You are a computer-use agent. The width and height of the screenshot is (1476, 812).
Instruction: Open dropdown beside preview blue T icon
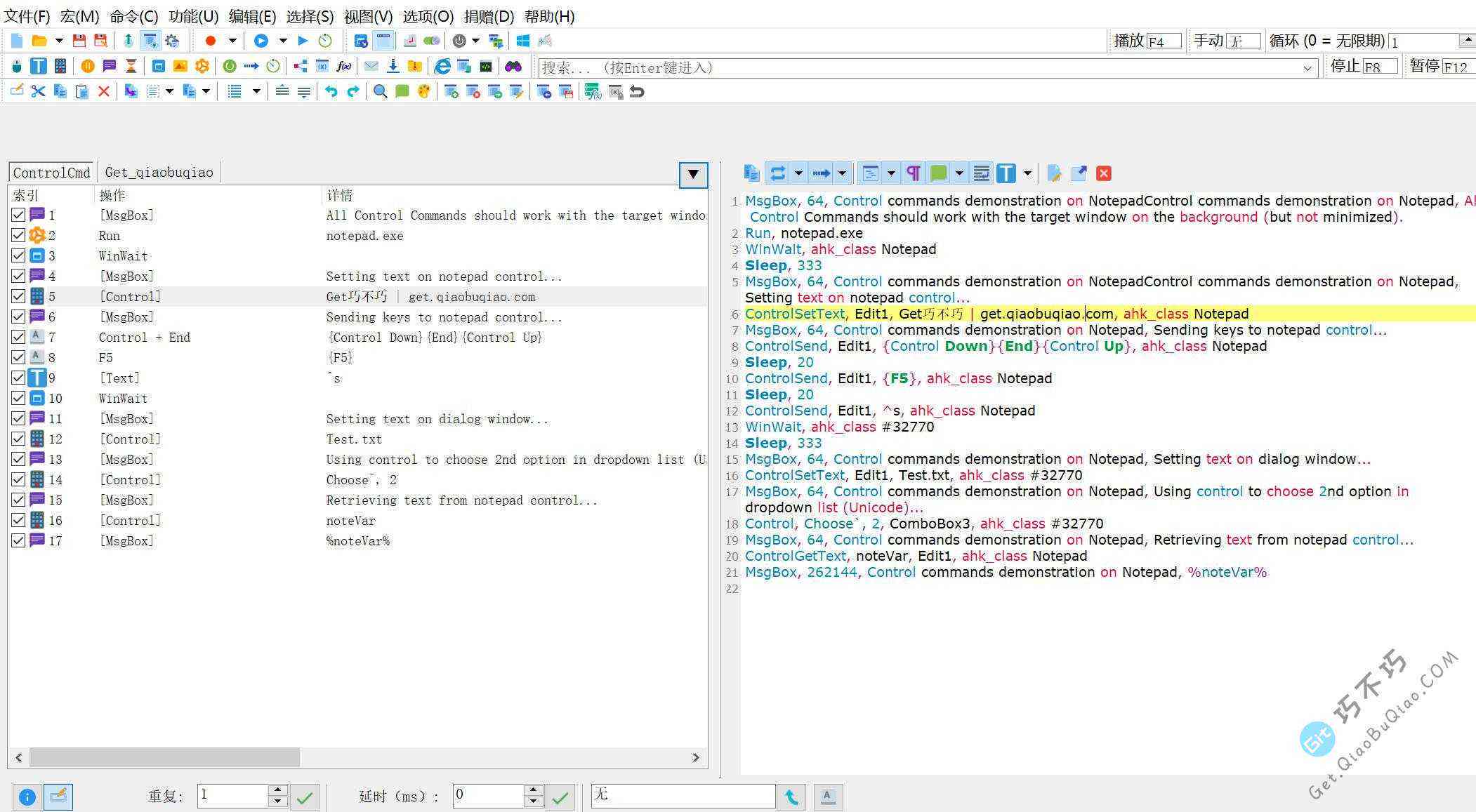pos(1027,173)
